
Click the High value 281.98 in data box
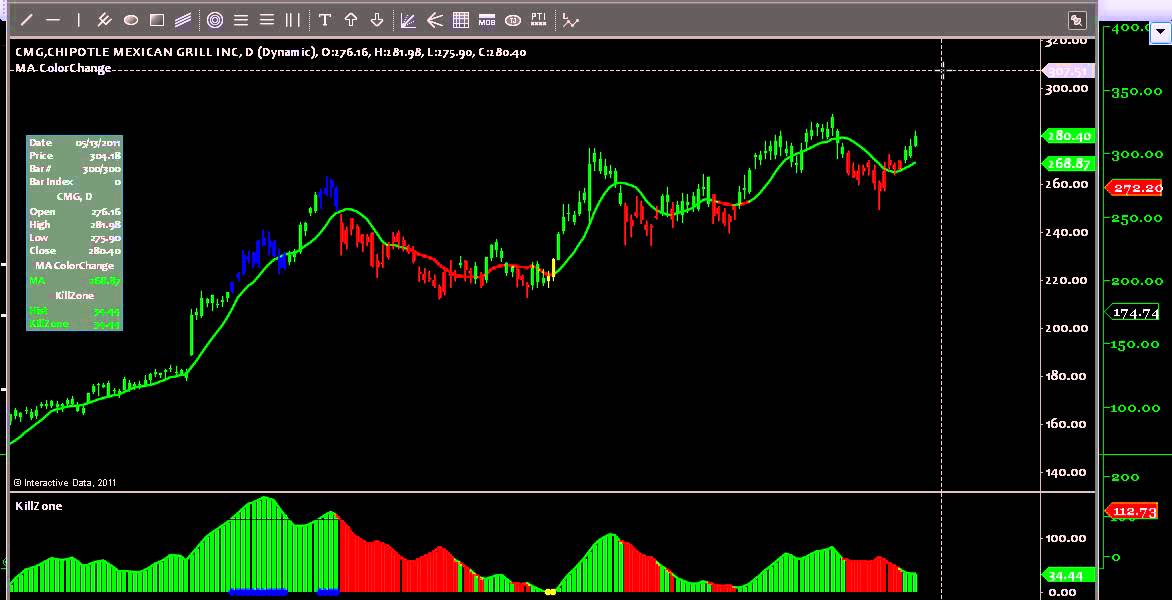pyautogui.click(x=105, y=225)
